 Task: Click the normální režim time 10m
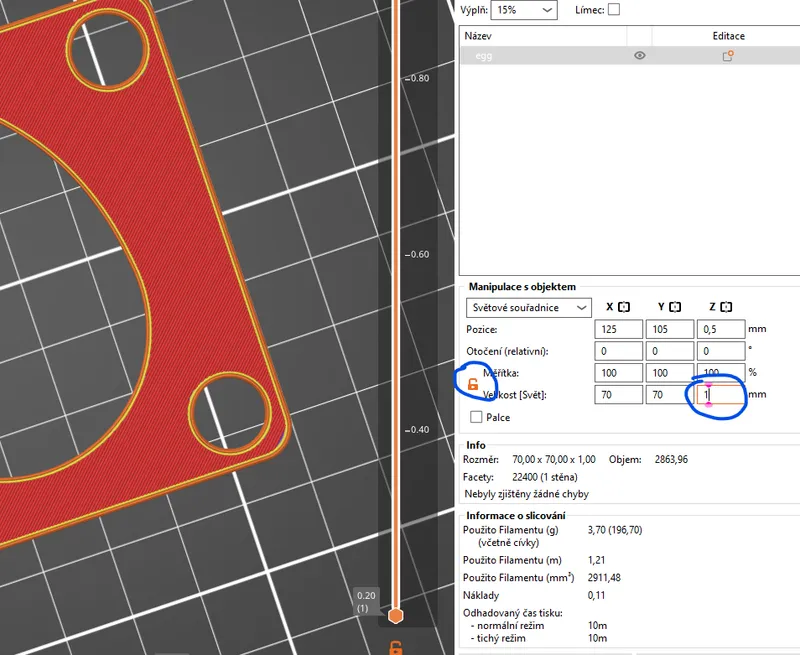tap(597, 626)
